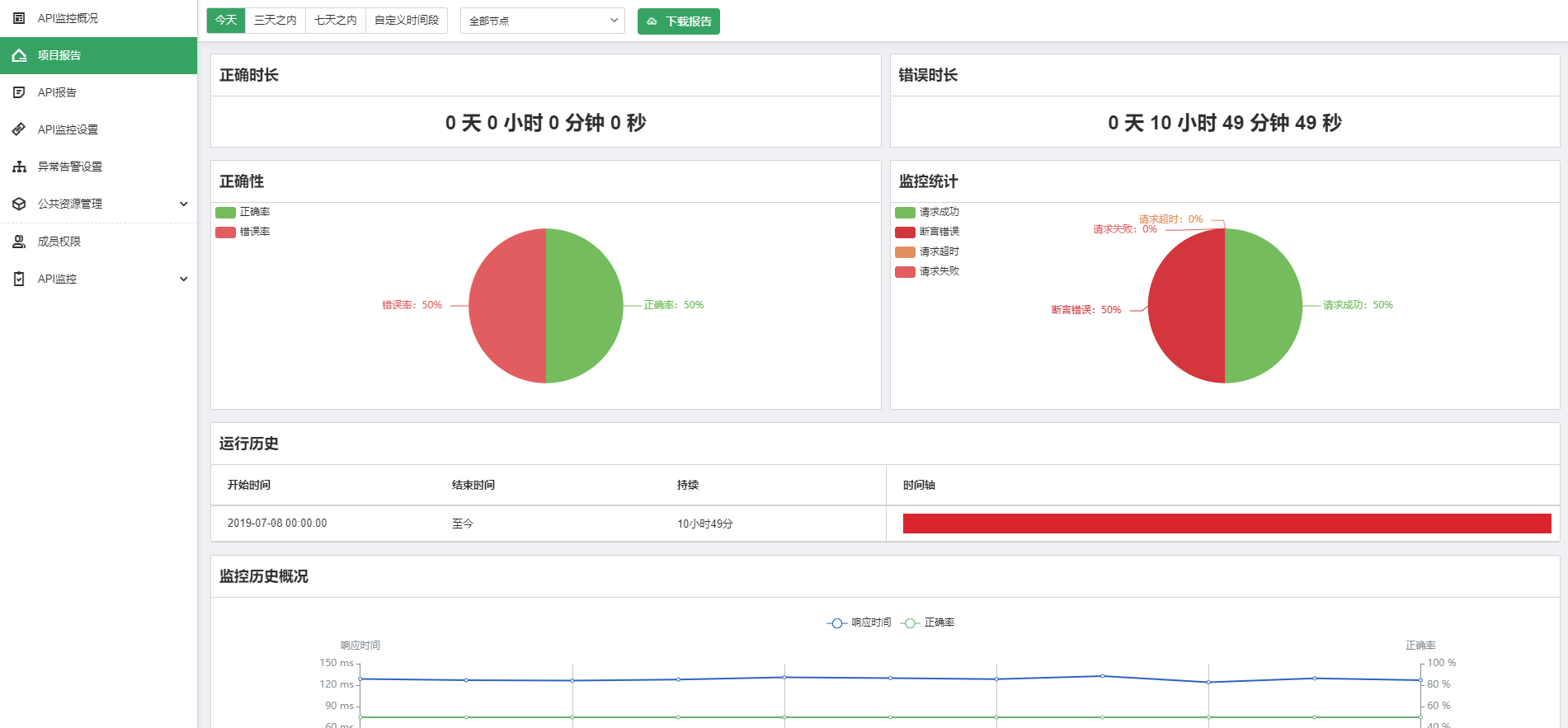Click red 断言错误 pie slice
This screenshot has height=728, width=1568.
1186,306
